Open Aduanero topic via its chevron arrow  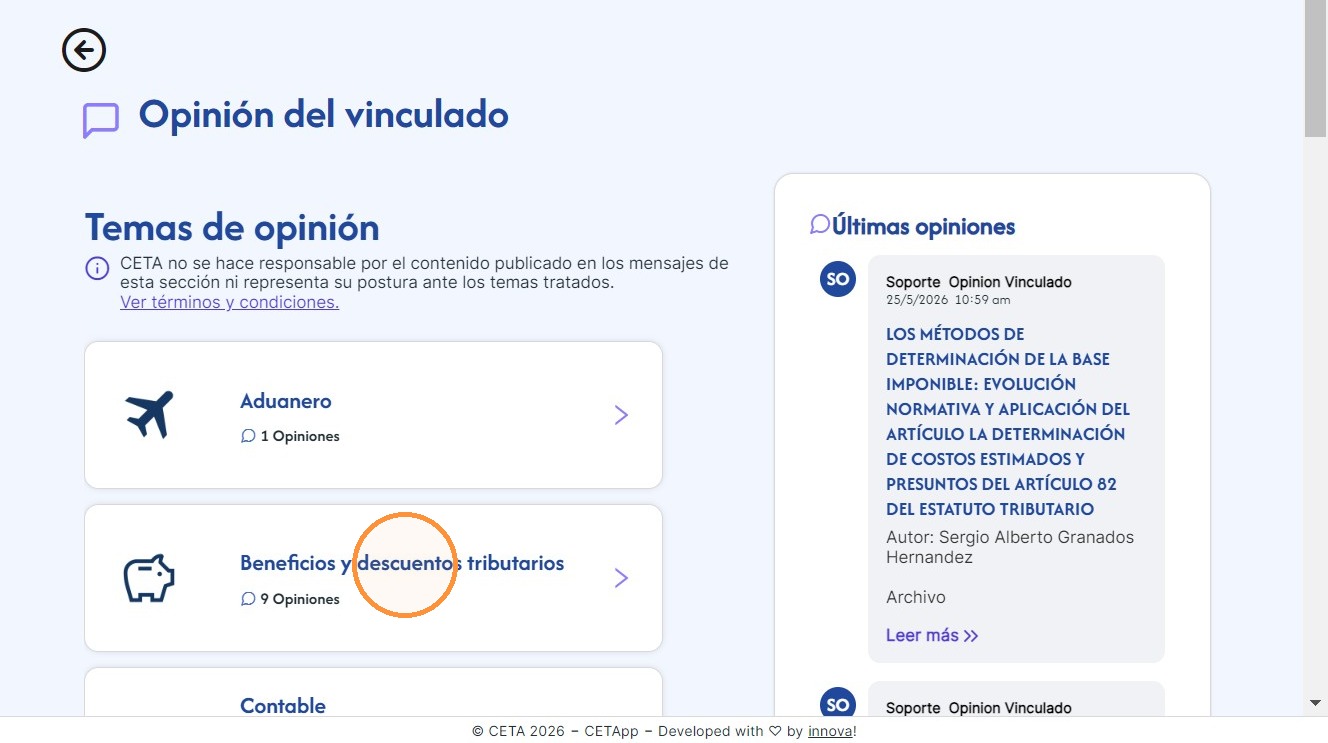point(621,415)
